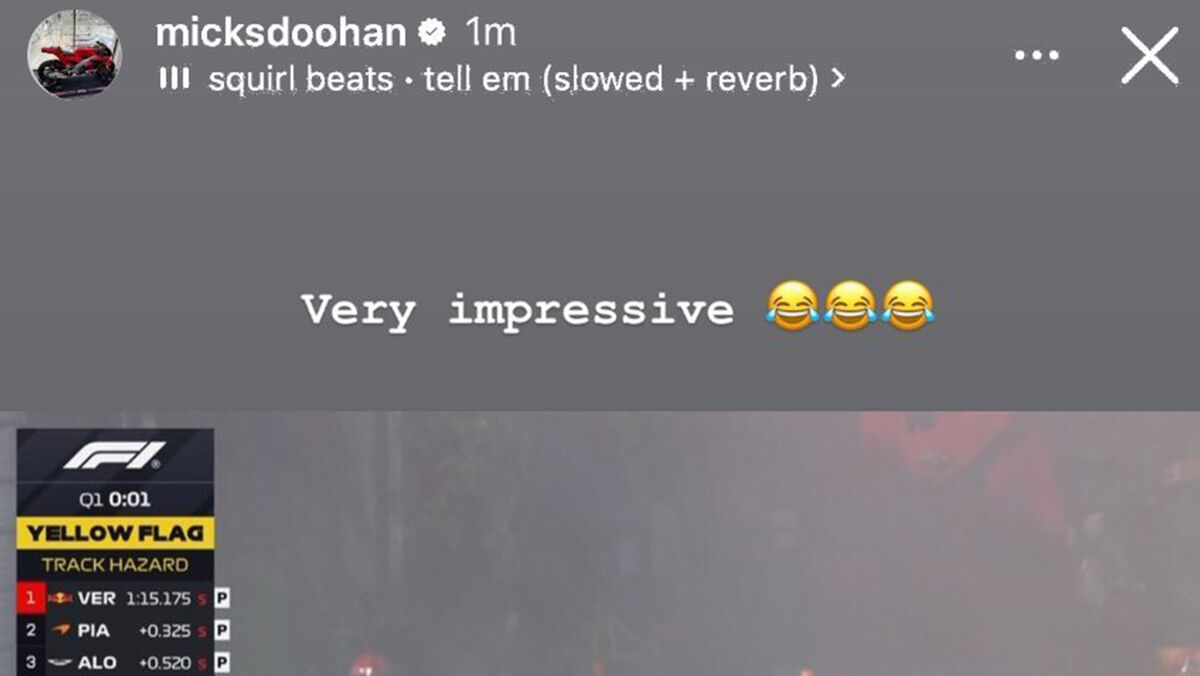Click the first laughing-crying emoji

click(792, 306)
